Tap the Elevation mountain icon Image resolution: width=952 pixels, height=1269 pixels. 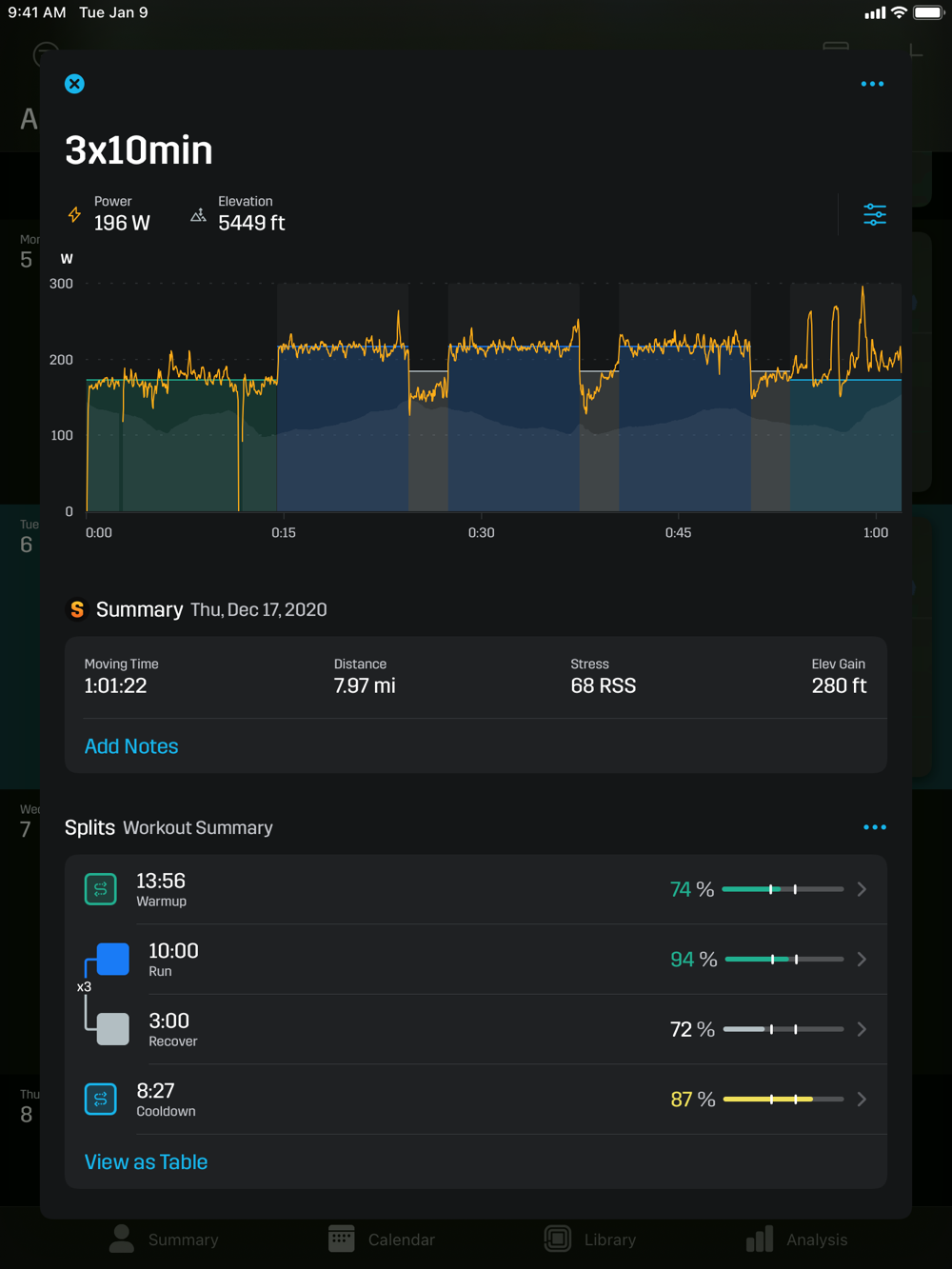click(198, 215)
